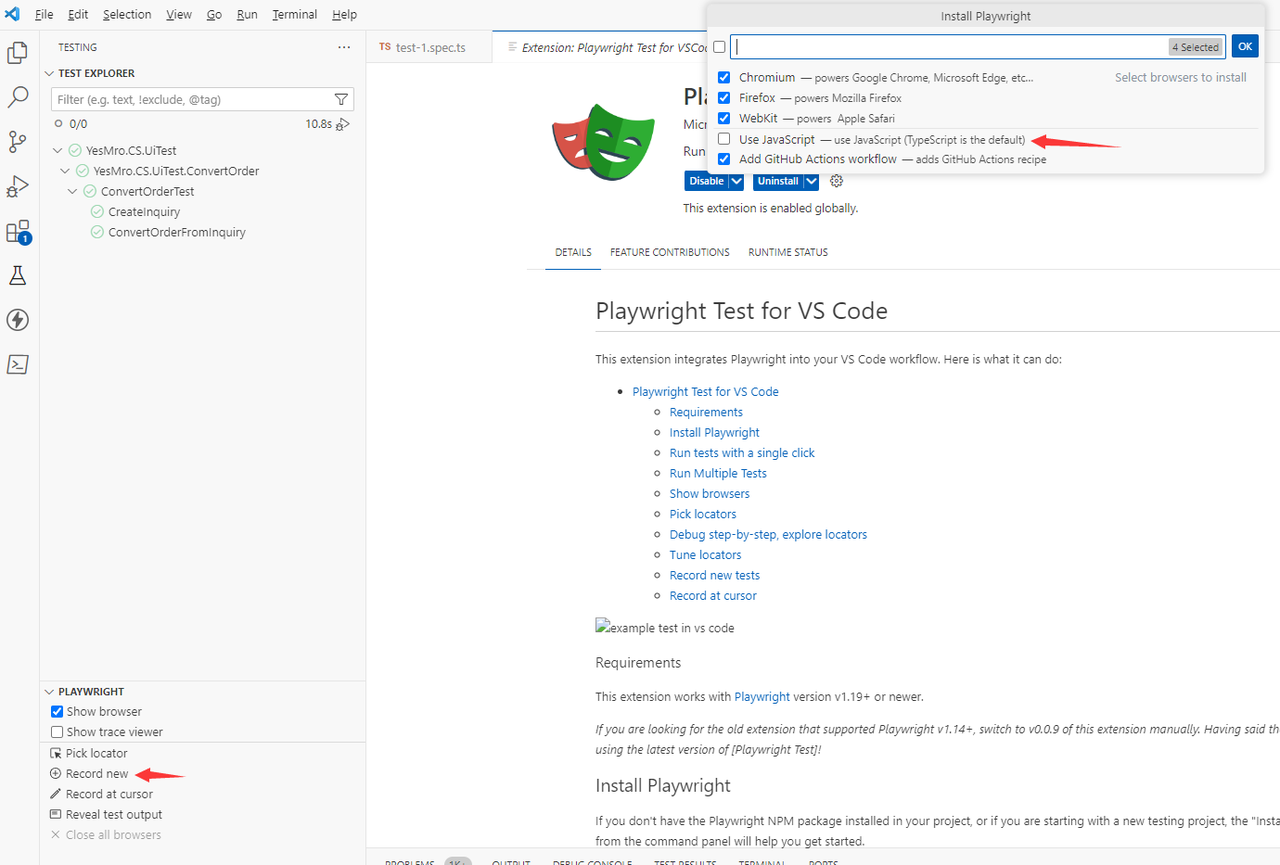The width and height of the screenshot is (1280, 865).
Task: Open the Terminal menu
Action: click(294, 14)
